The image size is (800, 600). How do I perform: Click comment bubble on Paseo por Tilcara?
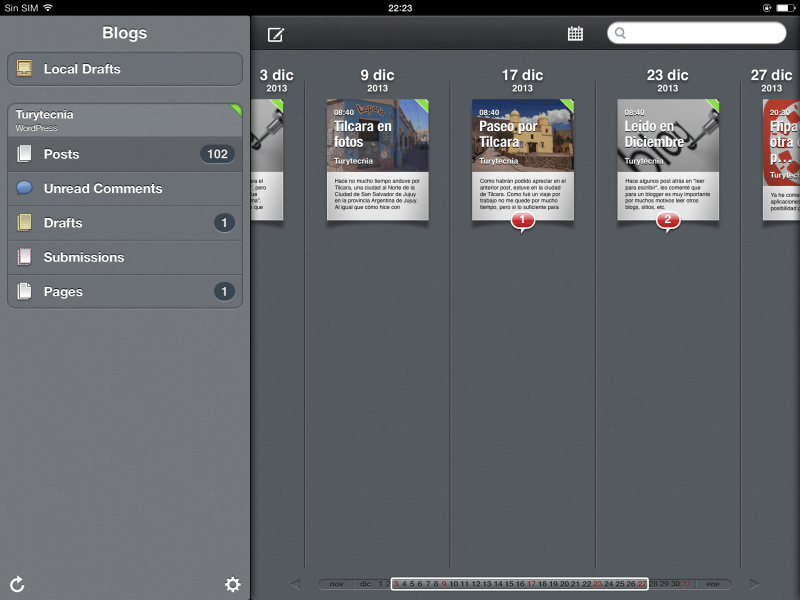522,219
